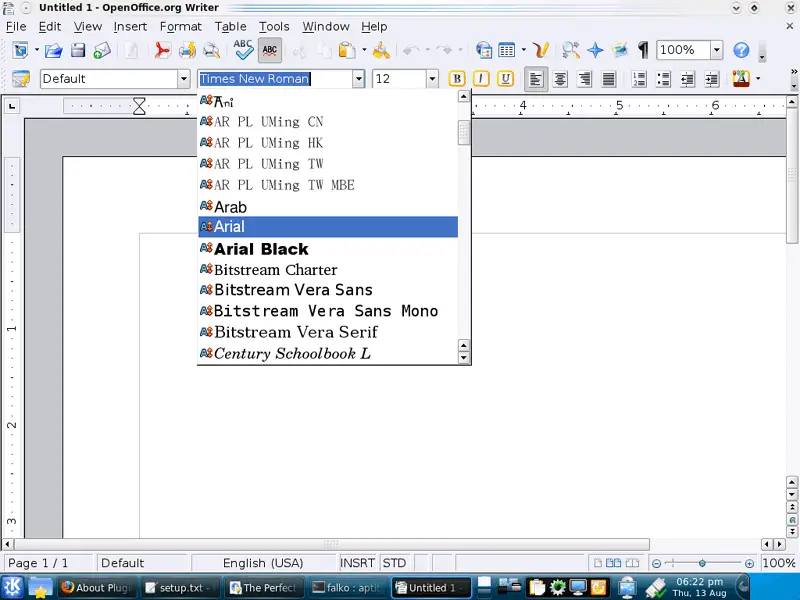Open the Font Color palette arrow
This screenshot has width=800, height=600.
[x=758, y=79]
